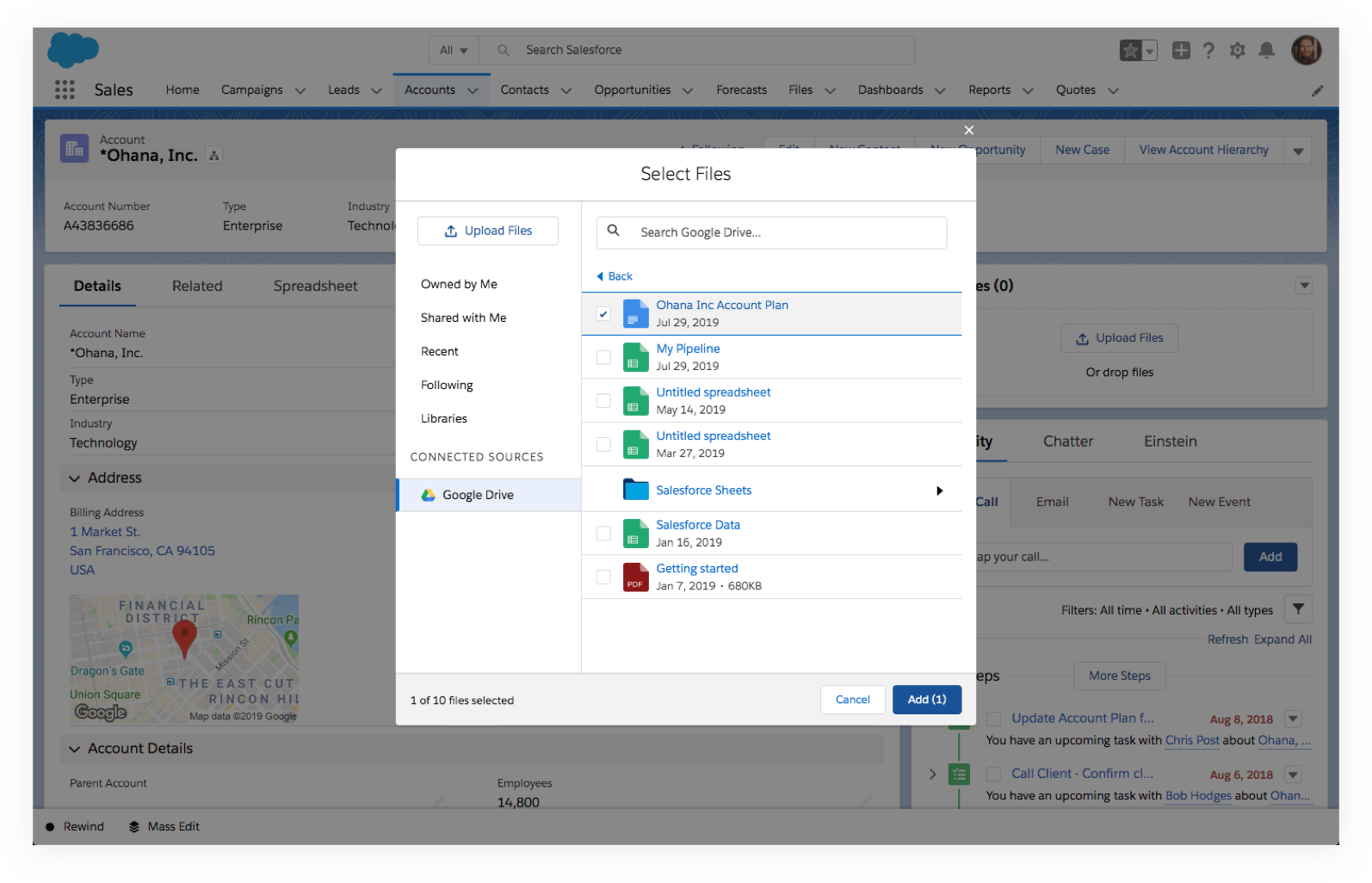This screenshot has width=1372, height=883.
Task: Open the App Launcher grid icon
Action: [65, 90]
